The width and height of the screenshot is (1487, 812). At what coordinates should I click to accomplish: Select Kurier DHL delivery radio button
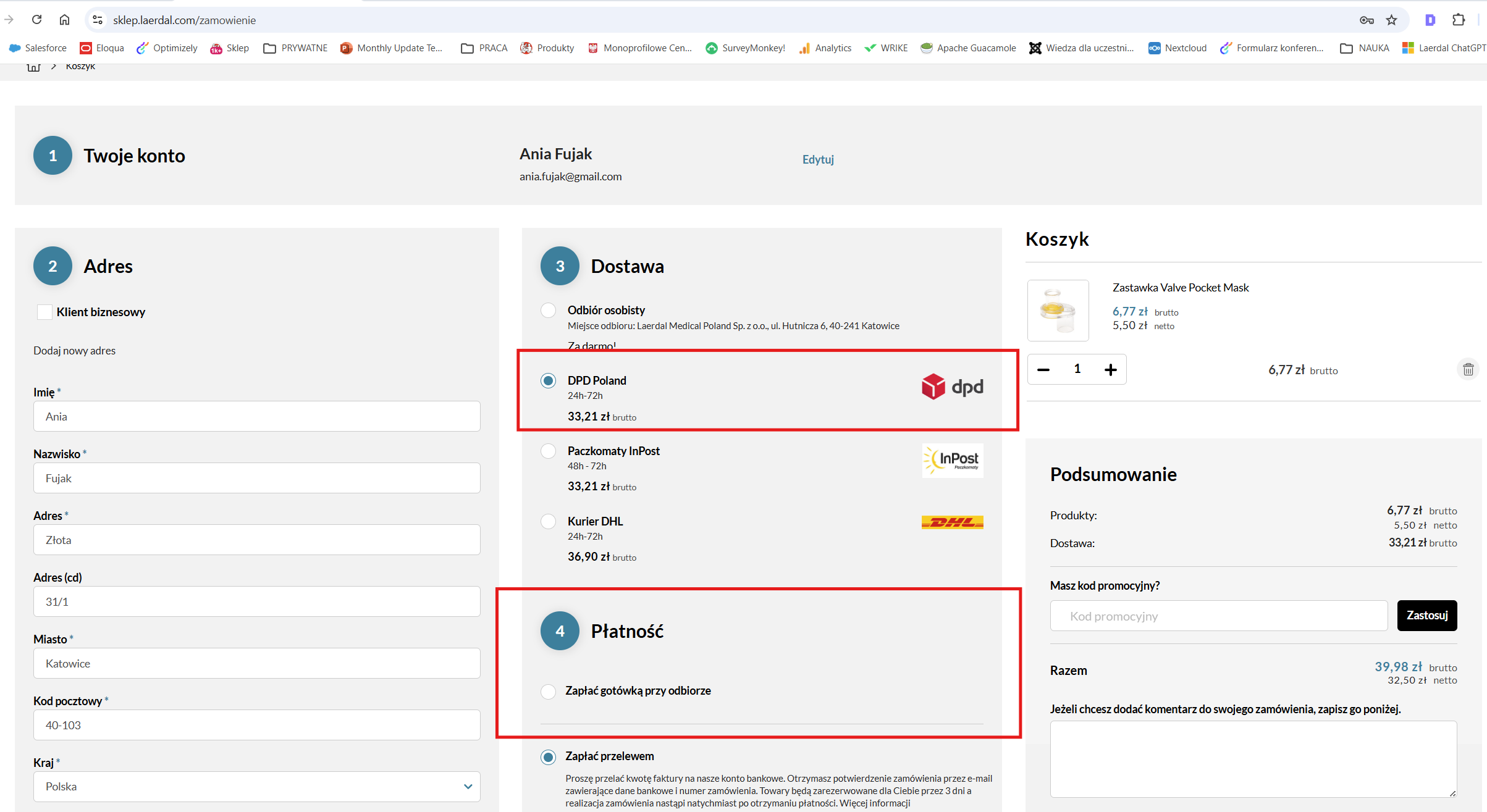coord(548,521)
